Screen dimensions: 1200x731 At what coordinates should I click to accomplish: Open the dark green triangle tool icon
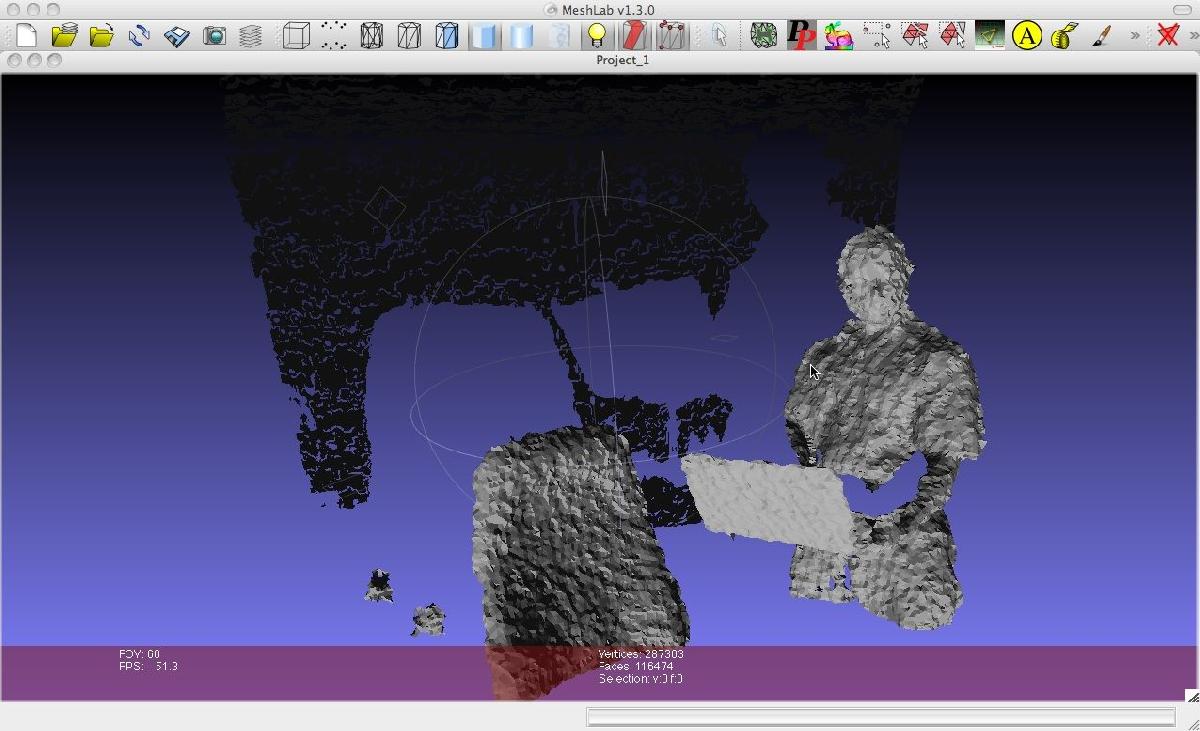[990, 36]
